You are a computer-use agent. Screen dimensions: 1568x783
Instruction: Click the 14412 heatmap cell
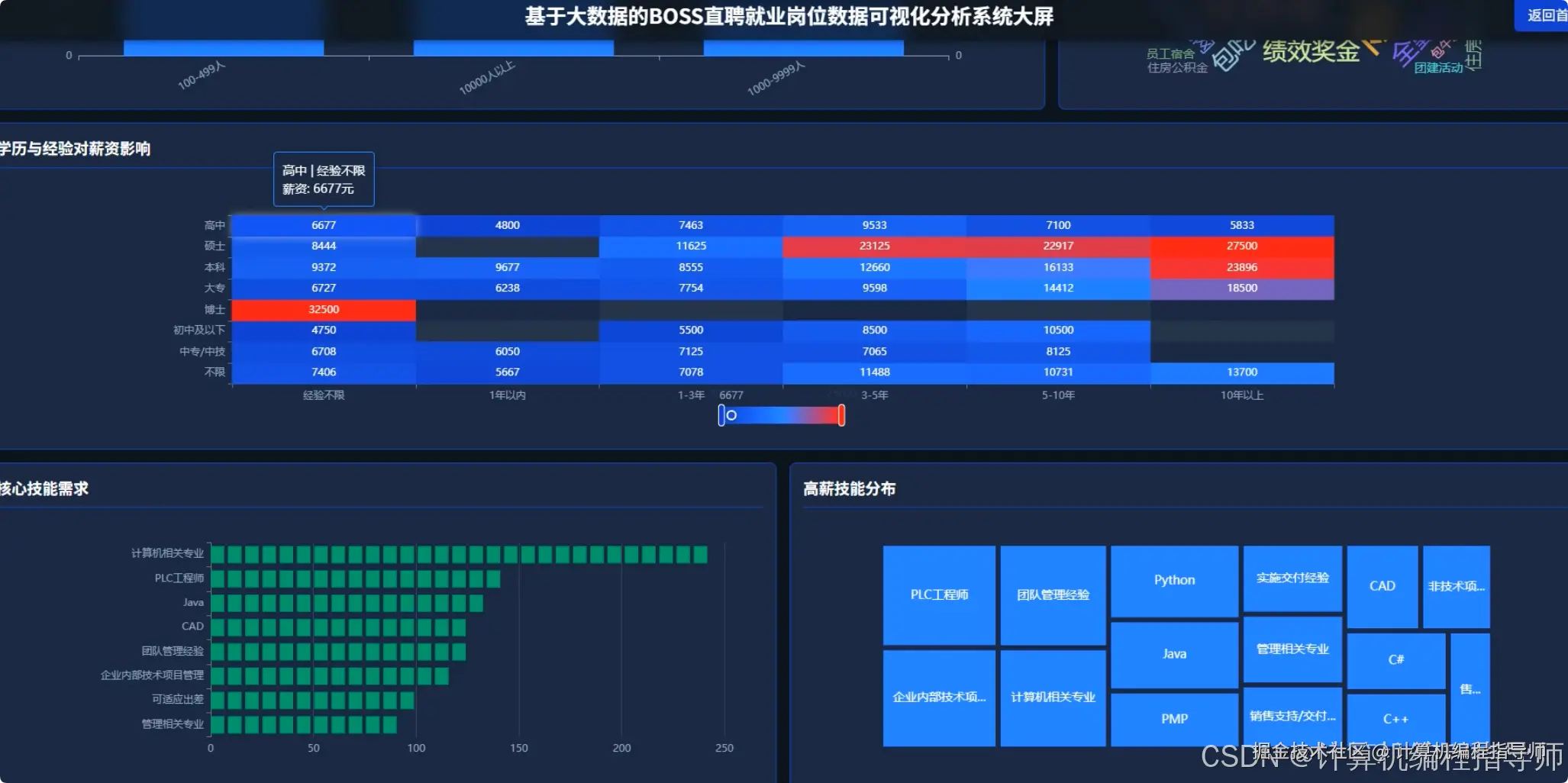point(1058,288)
